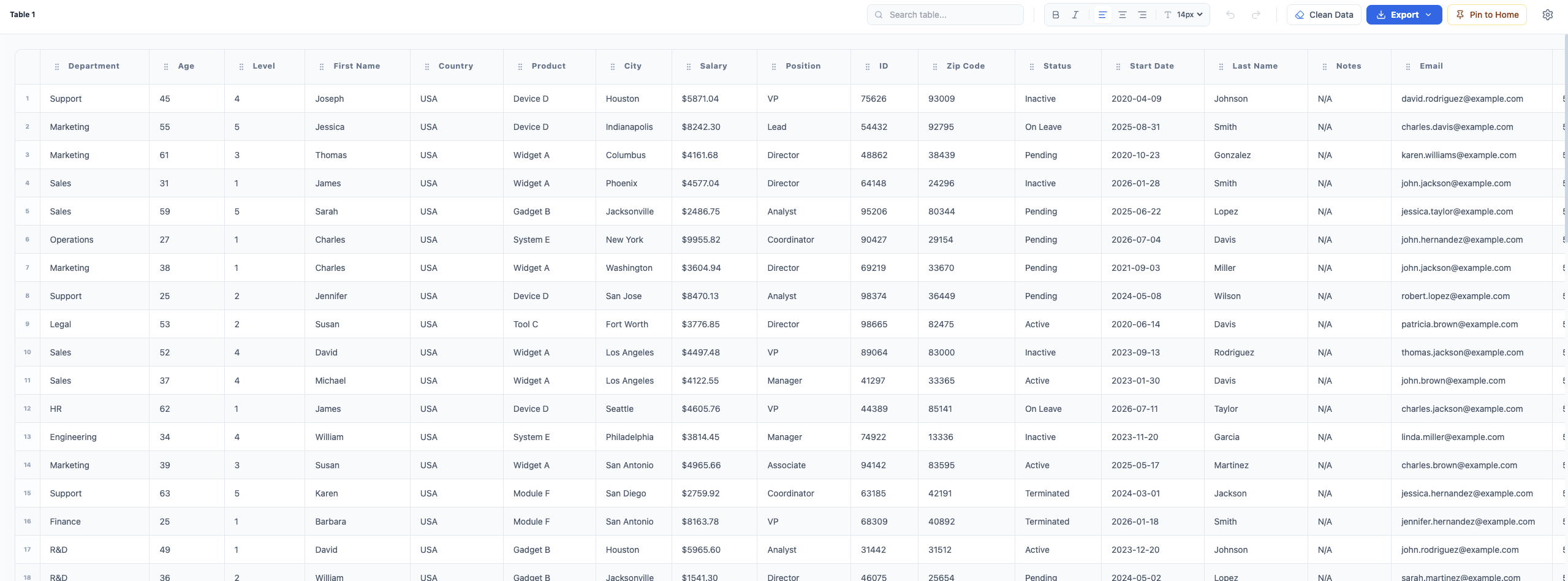
Task: Click ID cell 69219
Action: click(x=884, y=268)
